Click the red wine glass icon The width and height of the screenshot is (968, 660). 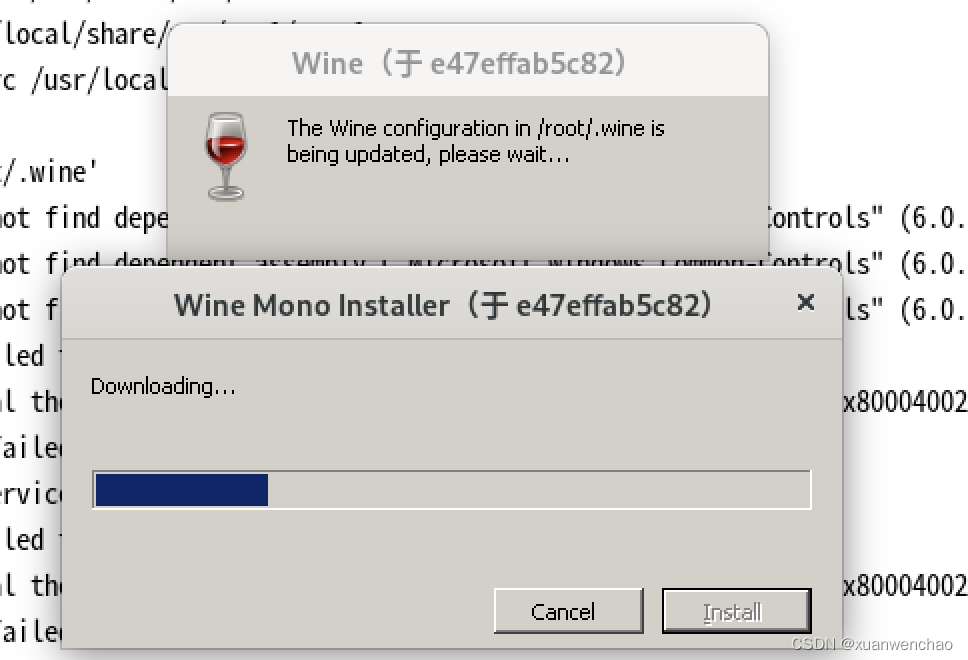point(225,156)
